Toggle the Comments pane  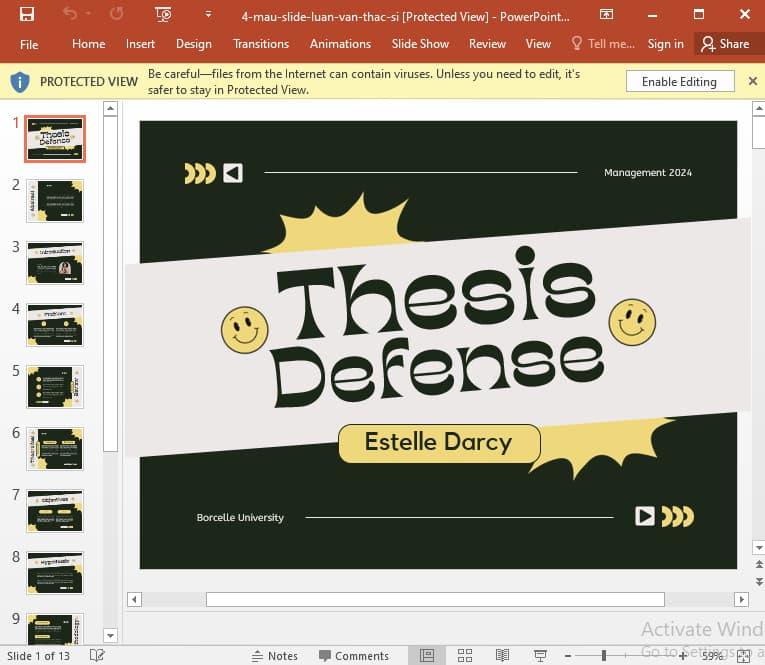point(353,656)
